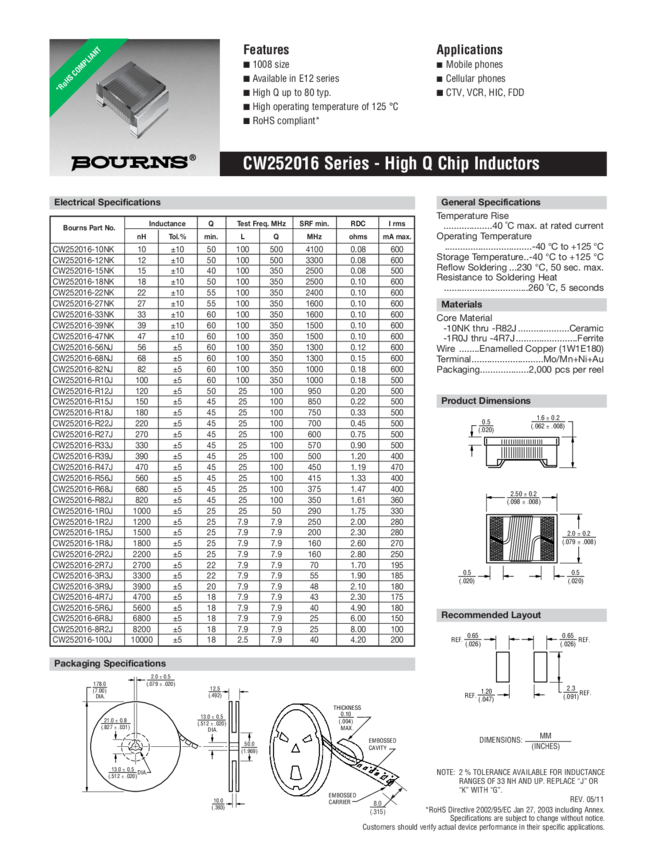Select part number CW252016-1R0J
645x850 pixels.
click(83, 511)
